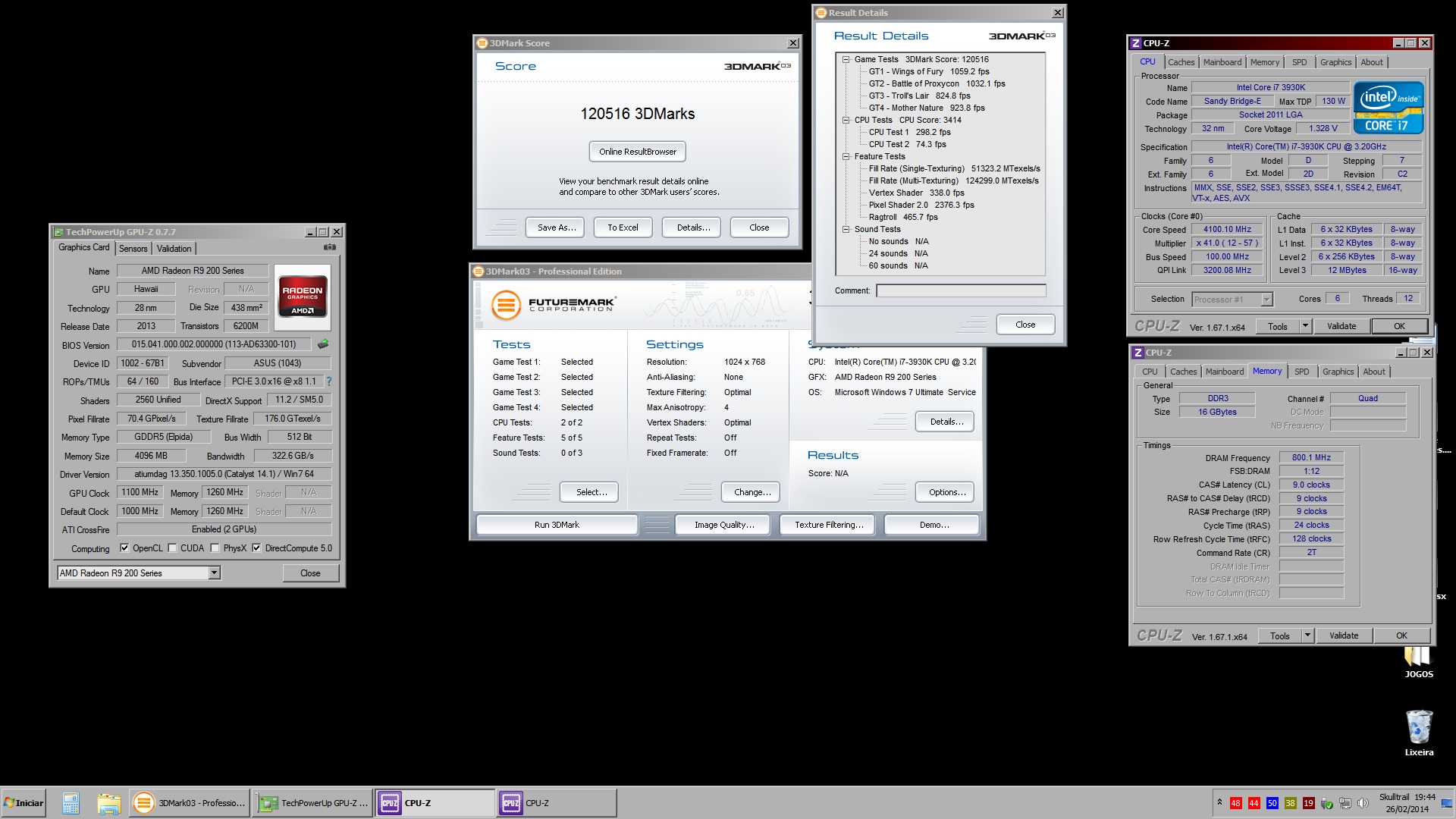Collapse the CPU Tests tree node
Image resolution: width=1456 pixels, height=819 pixels.
[x=846, y=120]
